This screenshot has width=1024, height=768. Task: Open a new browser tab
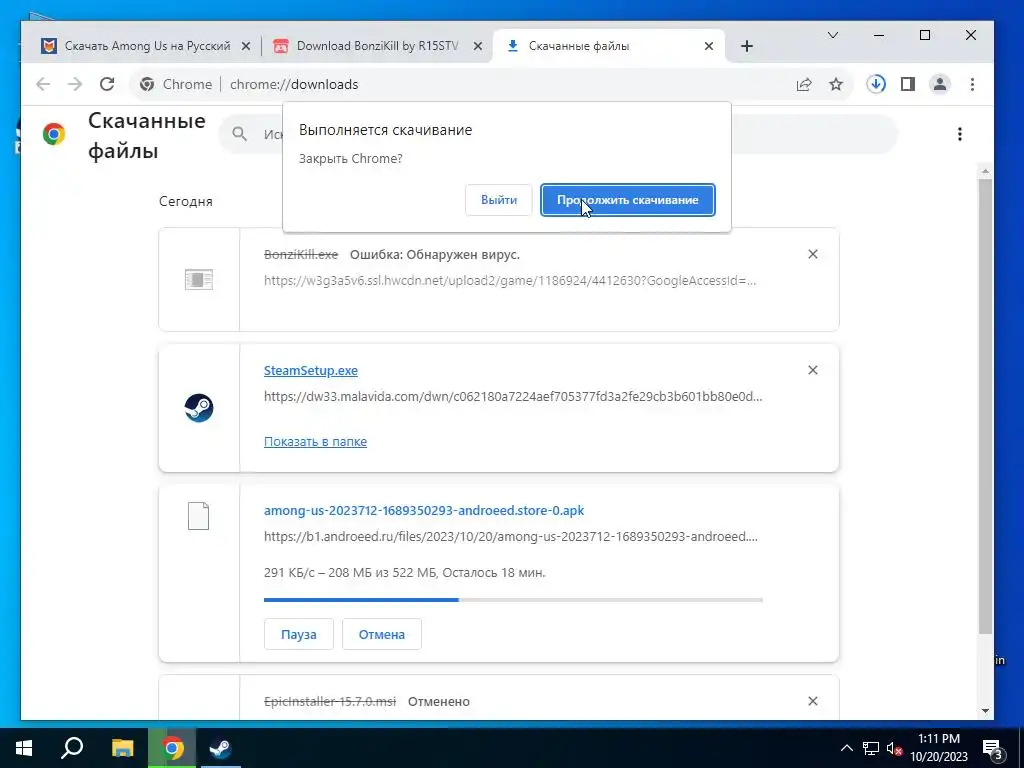tap(747, 46)
